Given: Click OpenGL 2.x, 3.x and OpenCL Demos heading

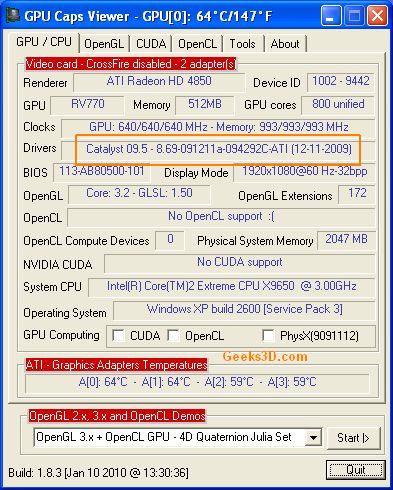Looking at the screenshot, I should [x=117, y=416].
